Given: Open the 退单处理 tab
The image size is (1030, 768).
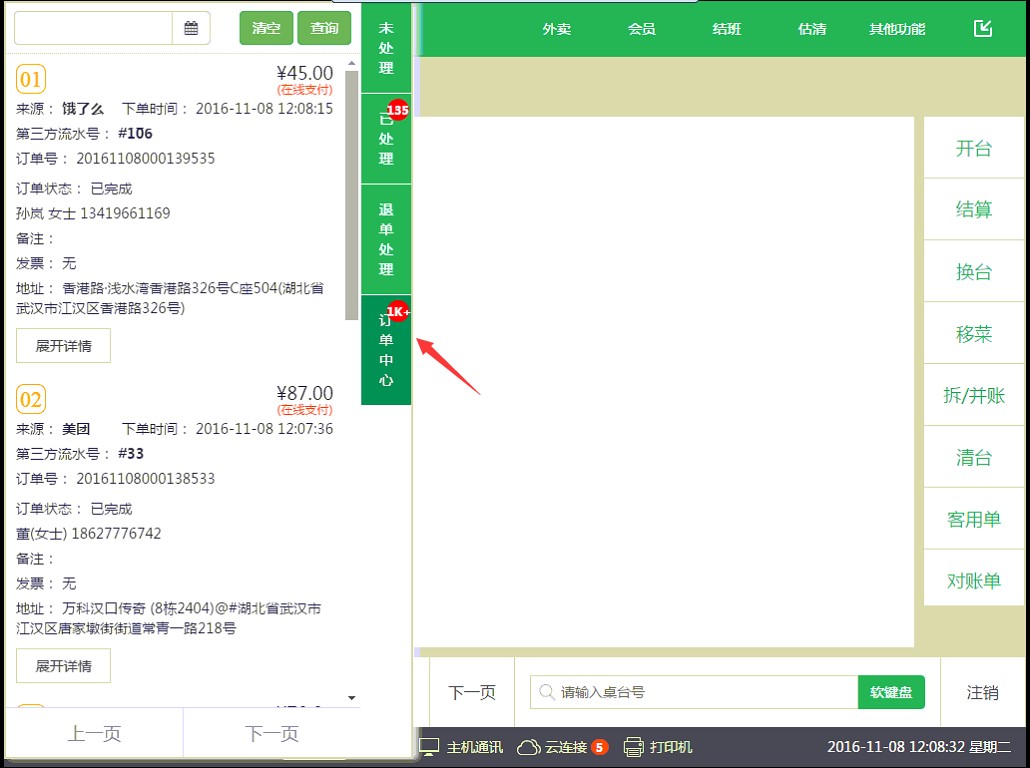Looking at the screenshot, I should click(386, 240).
